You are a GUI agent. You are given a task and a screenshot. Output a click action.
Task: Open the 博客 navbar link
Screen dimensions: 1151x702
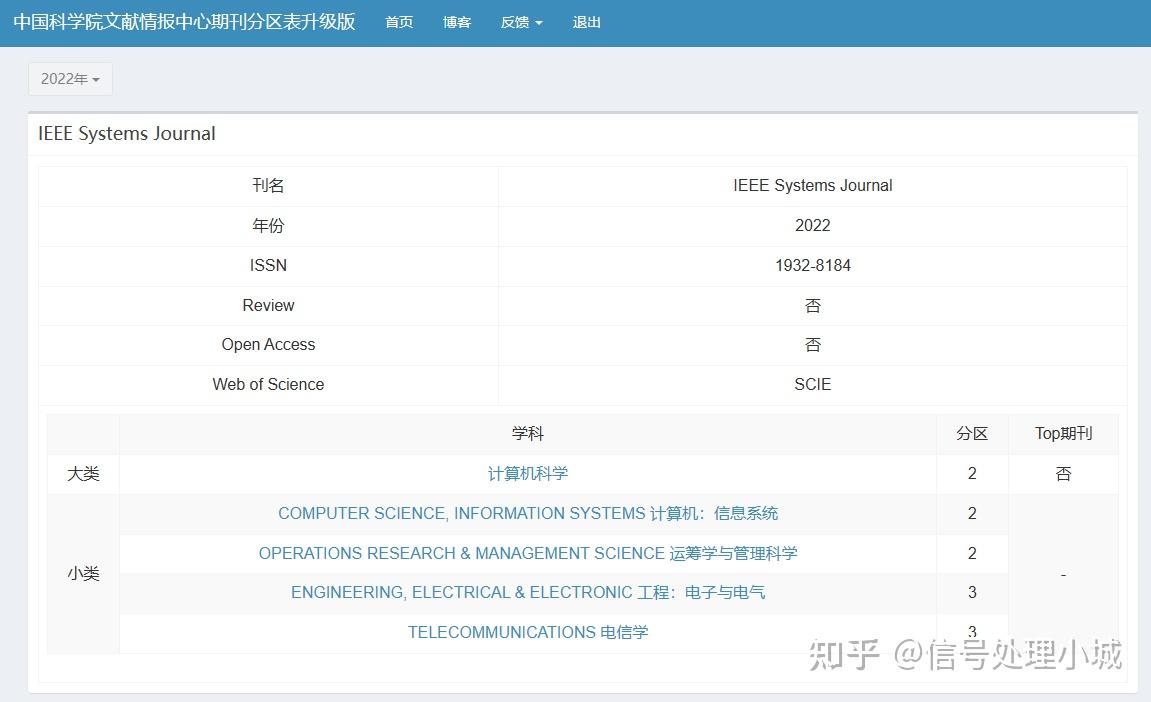pyautogui.click(x=457, y=22)
